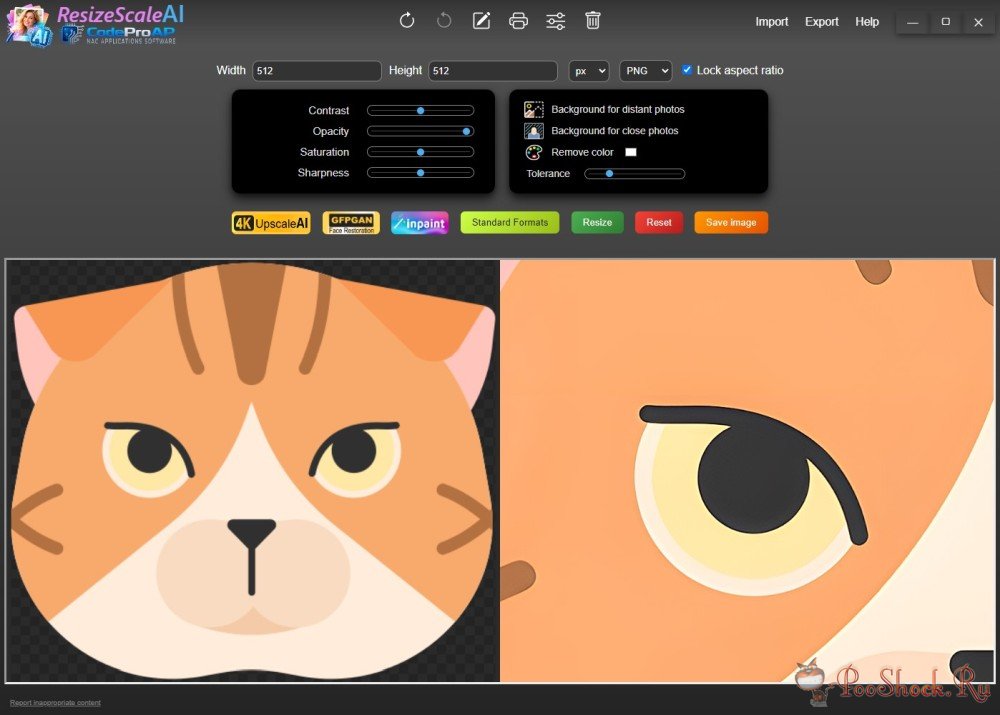Open the Export menu
The image size is (1000, 715).
click(822, 22)
